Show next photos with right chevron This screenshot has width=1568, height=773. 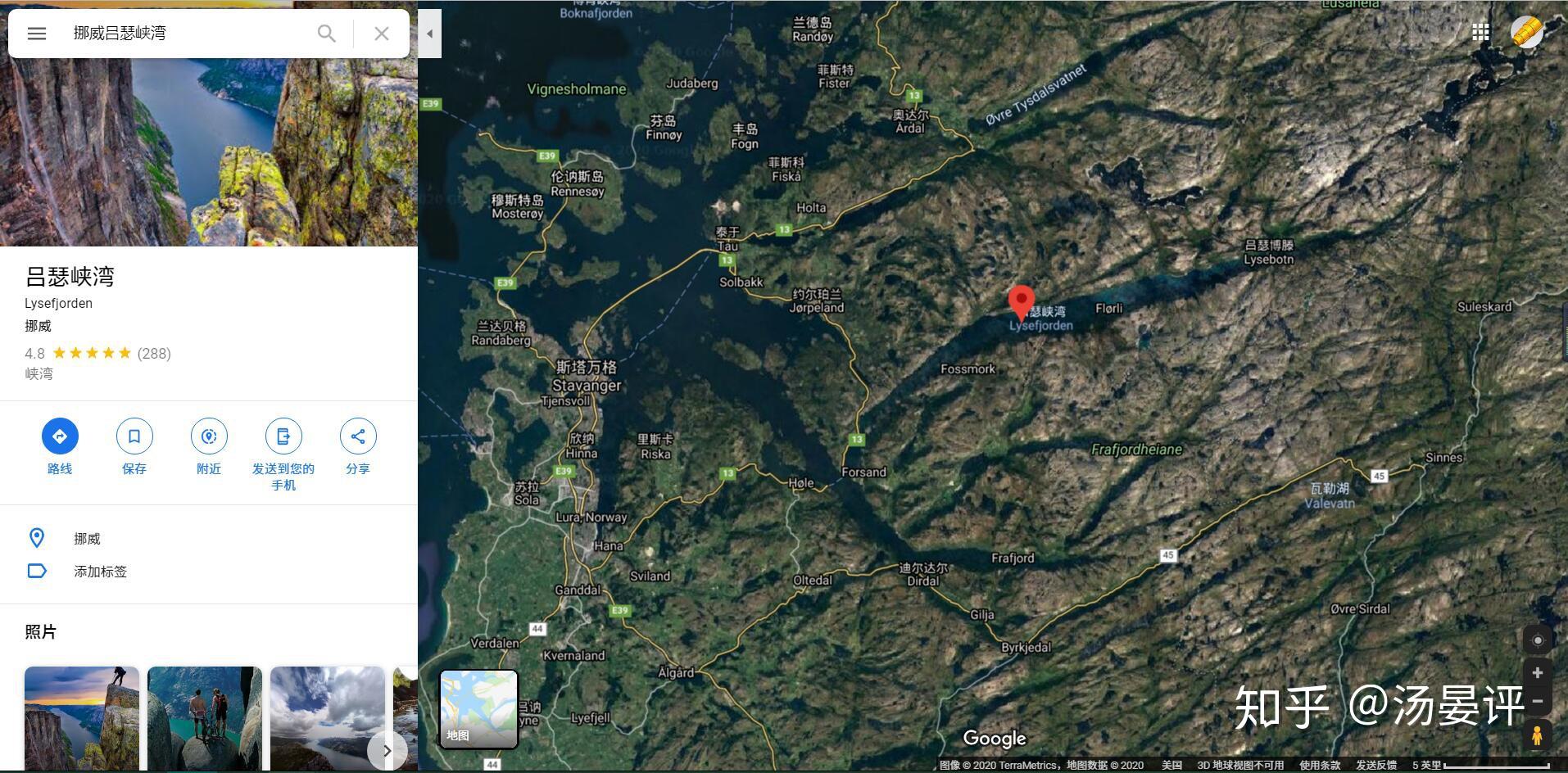click(387, 750)
